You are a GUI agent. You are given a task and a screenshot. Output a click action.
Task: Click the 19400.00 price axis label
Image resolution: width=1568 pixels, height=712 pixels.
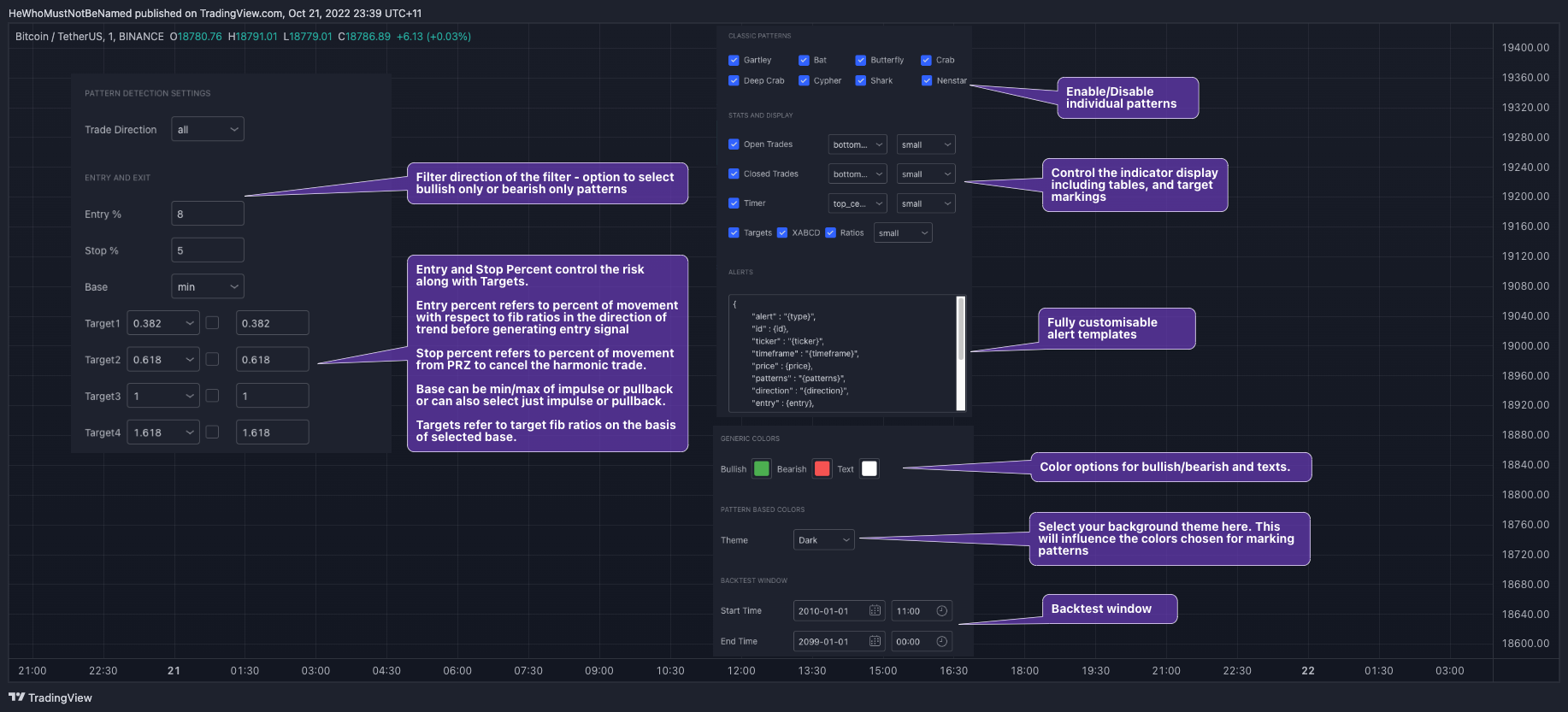click(1525, 48)
